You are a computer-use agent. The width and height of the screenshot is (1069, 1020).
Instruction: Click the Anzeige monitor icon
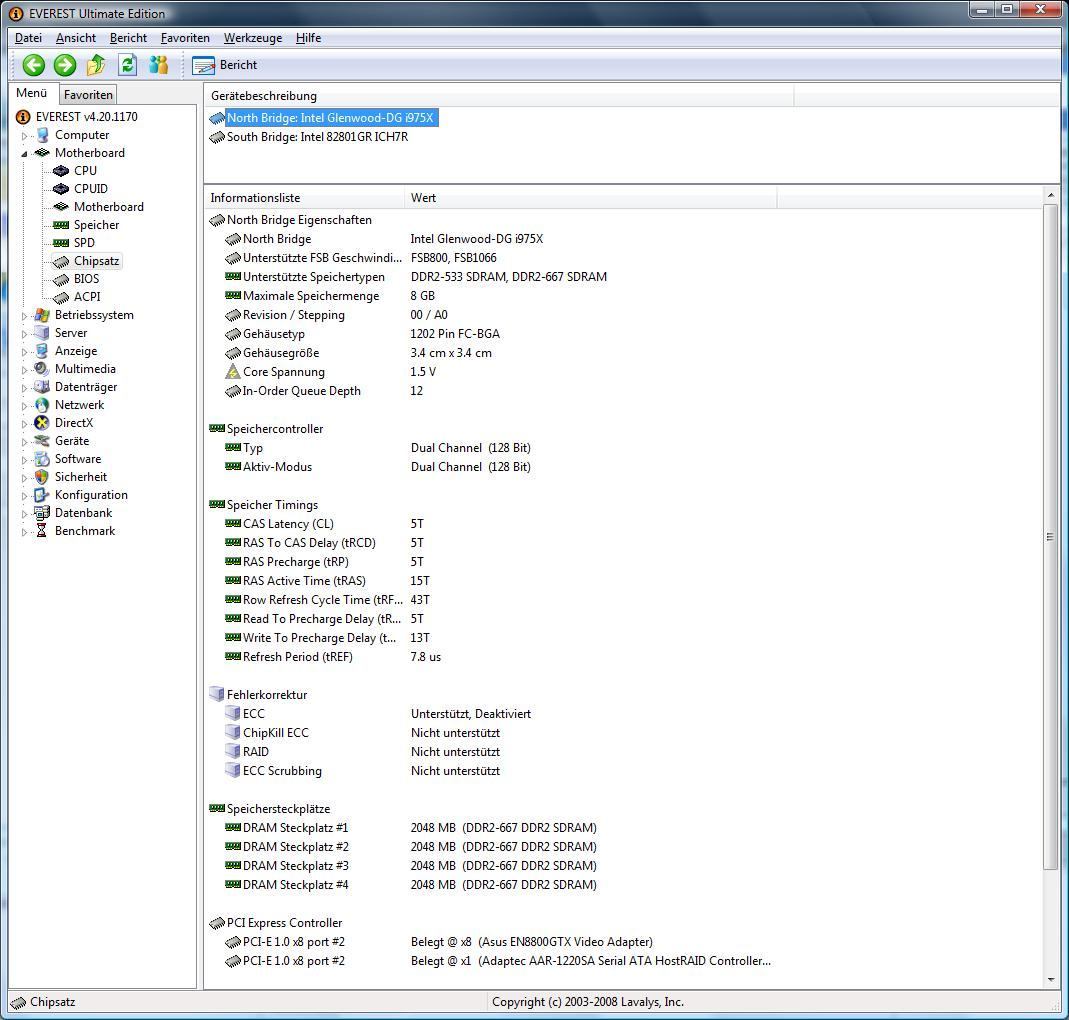pos(42,351)
